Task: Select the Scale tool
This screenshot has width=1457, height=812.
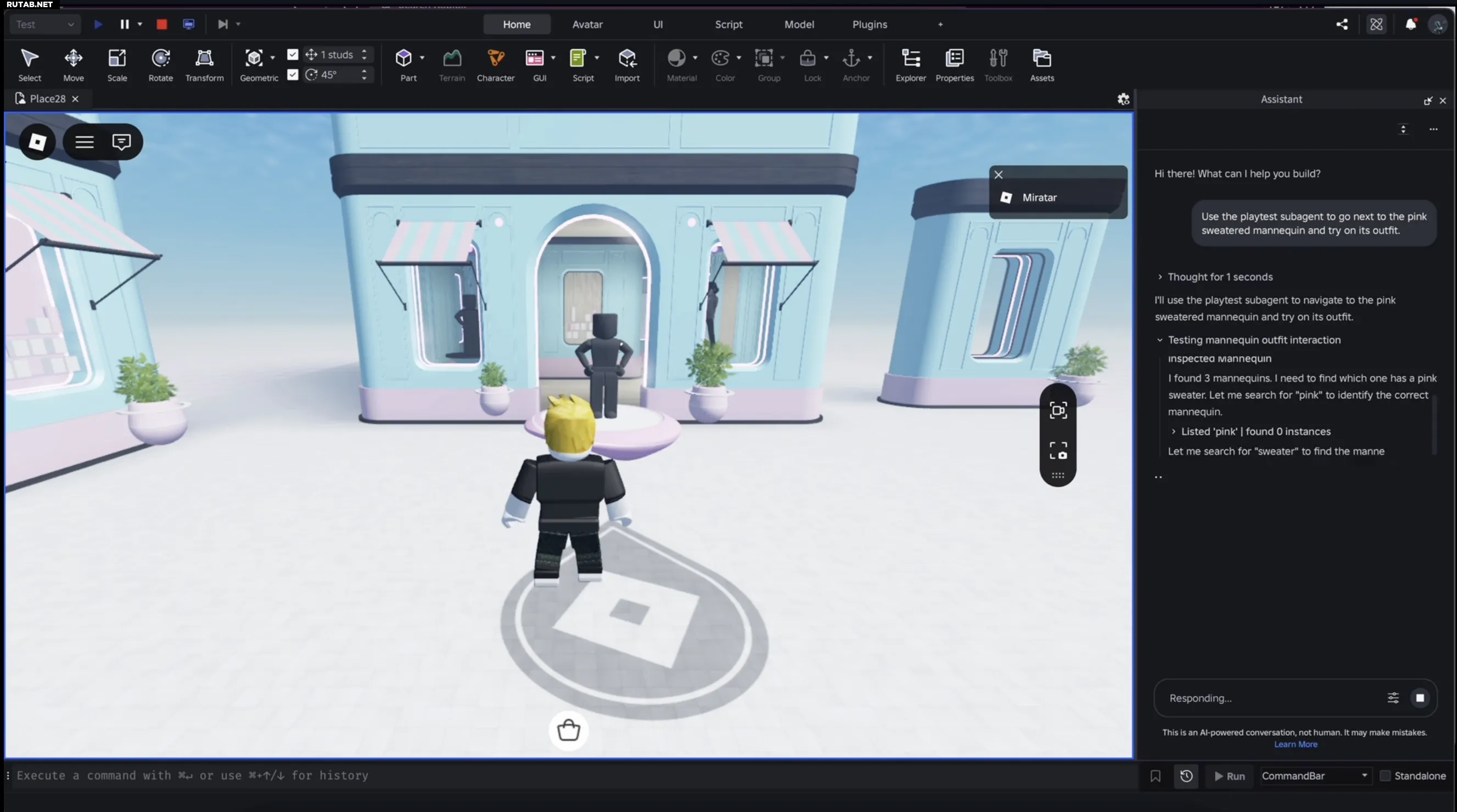Action: [x=117, y=64]
